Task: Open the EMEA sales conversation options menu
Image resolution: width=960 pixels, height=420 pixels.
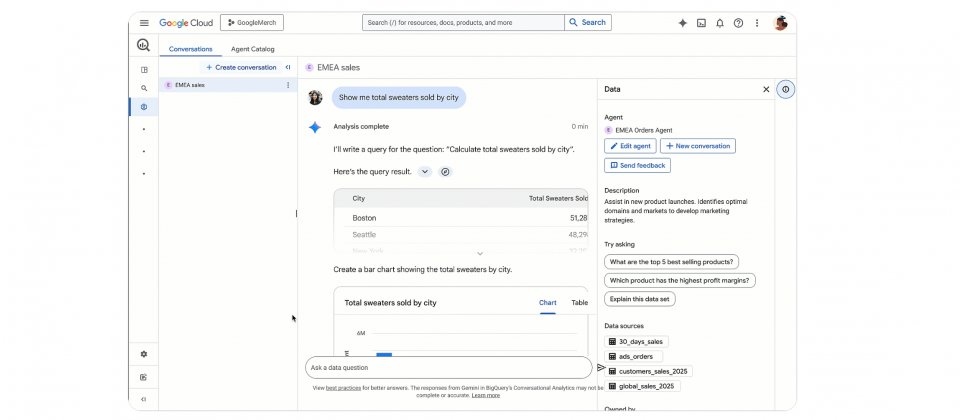Action: click(x=288, y=85)
